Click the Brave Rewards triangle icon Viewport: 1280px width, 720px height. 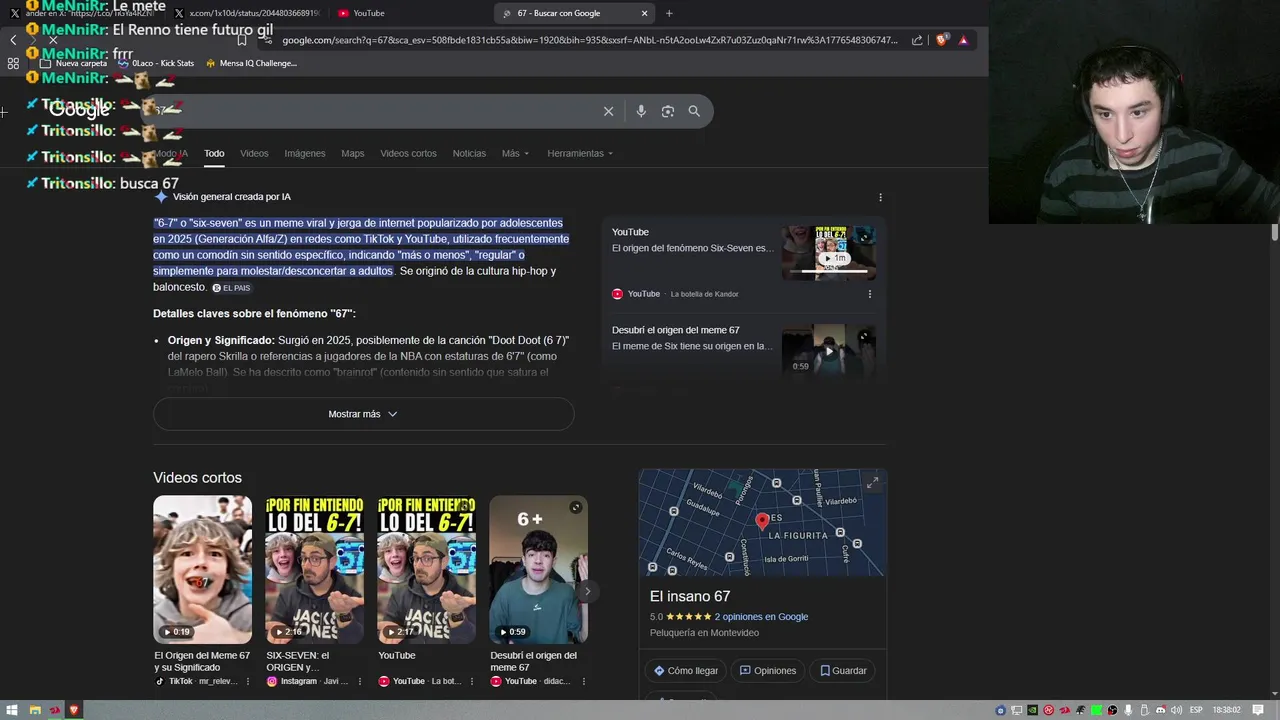pos(963,40)
